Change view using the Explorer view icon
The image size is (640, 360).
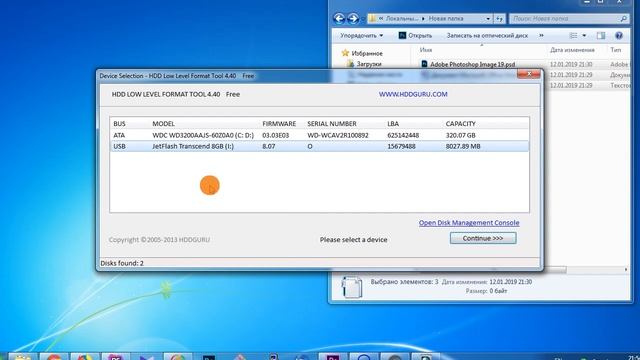(x=573, y=36)
